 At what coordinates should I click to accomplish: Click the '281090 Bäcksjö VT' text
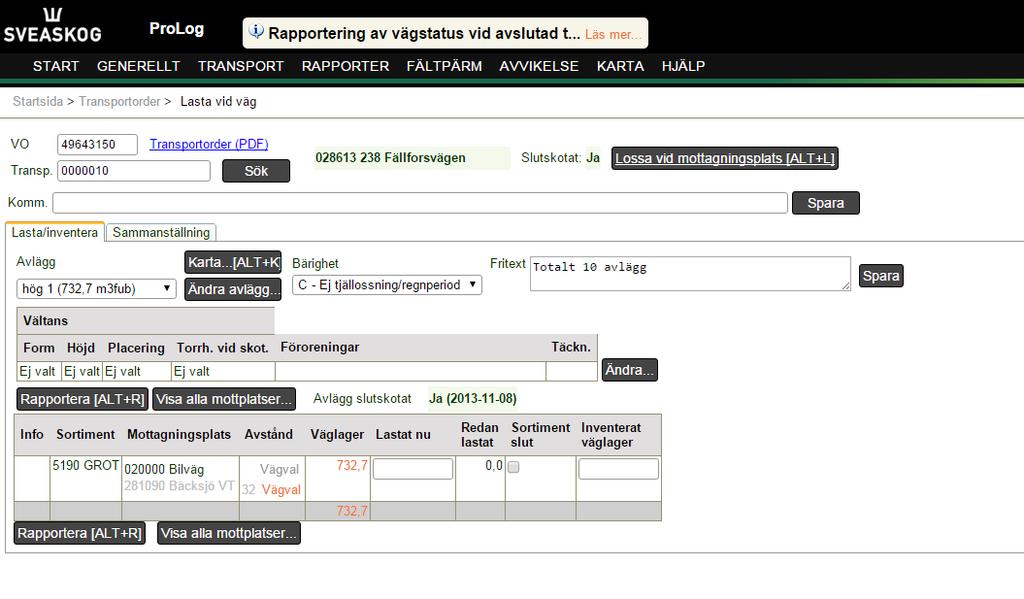pos(179,485)
